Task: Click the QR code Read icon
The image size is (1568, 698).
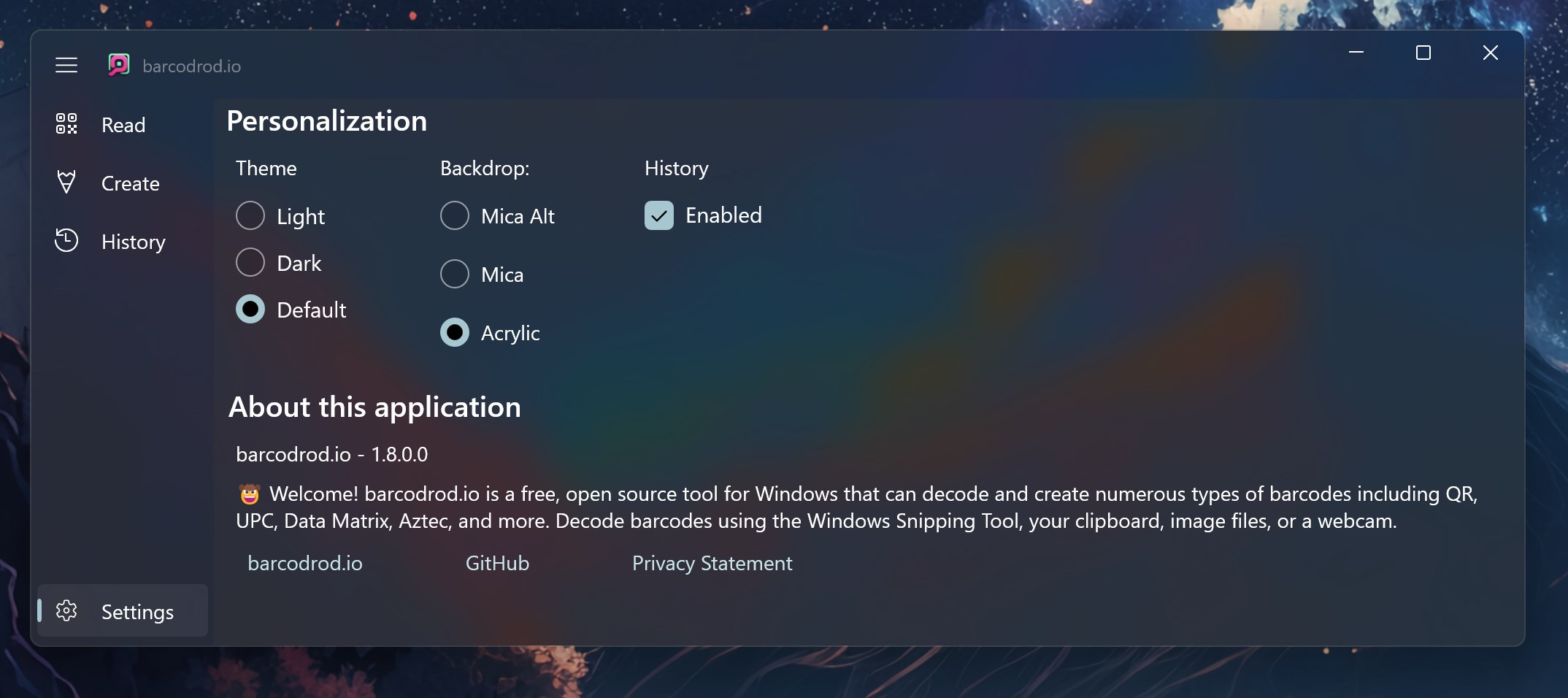Action: tap(66, 124)
